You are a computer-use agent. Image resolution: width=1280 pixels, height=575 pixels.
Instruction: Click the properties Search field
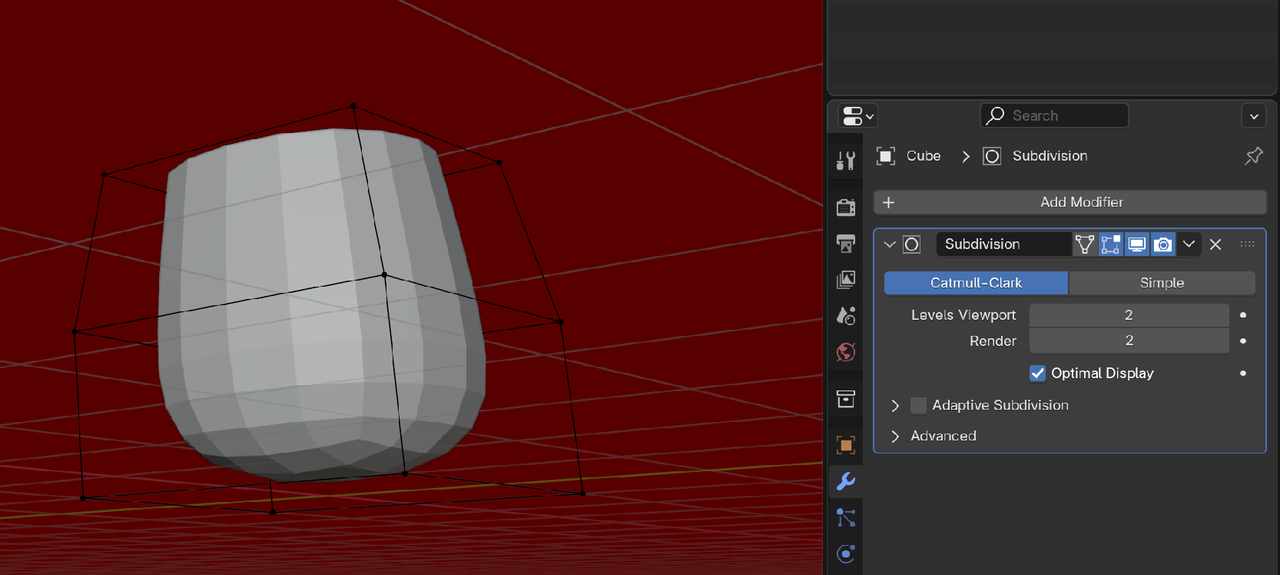(1054, 116)
